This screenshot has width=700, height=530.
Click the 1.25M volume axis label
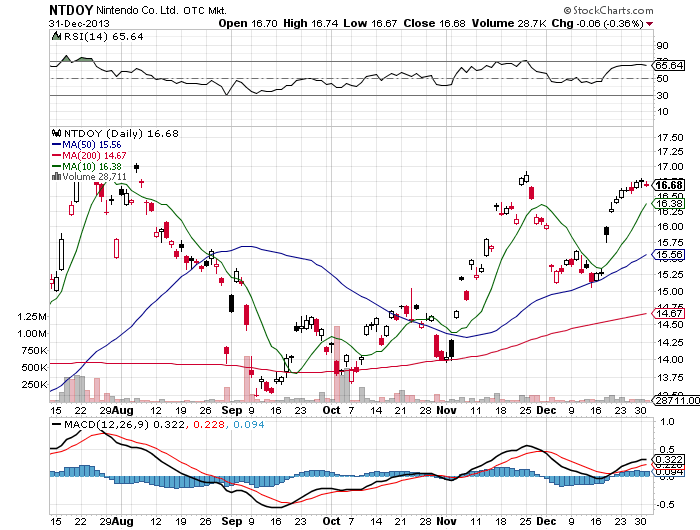tap(32, 317)
